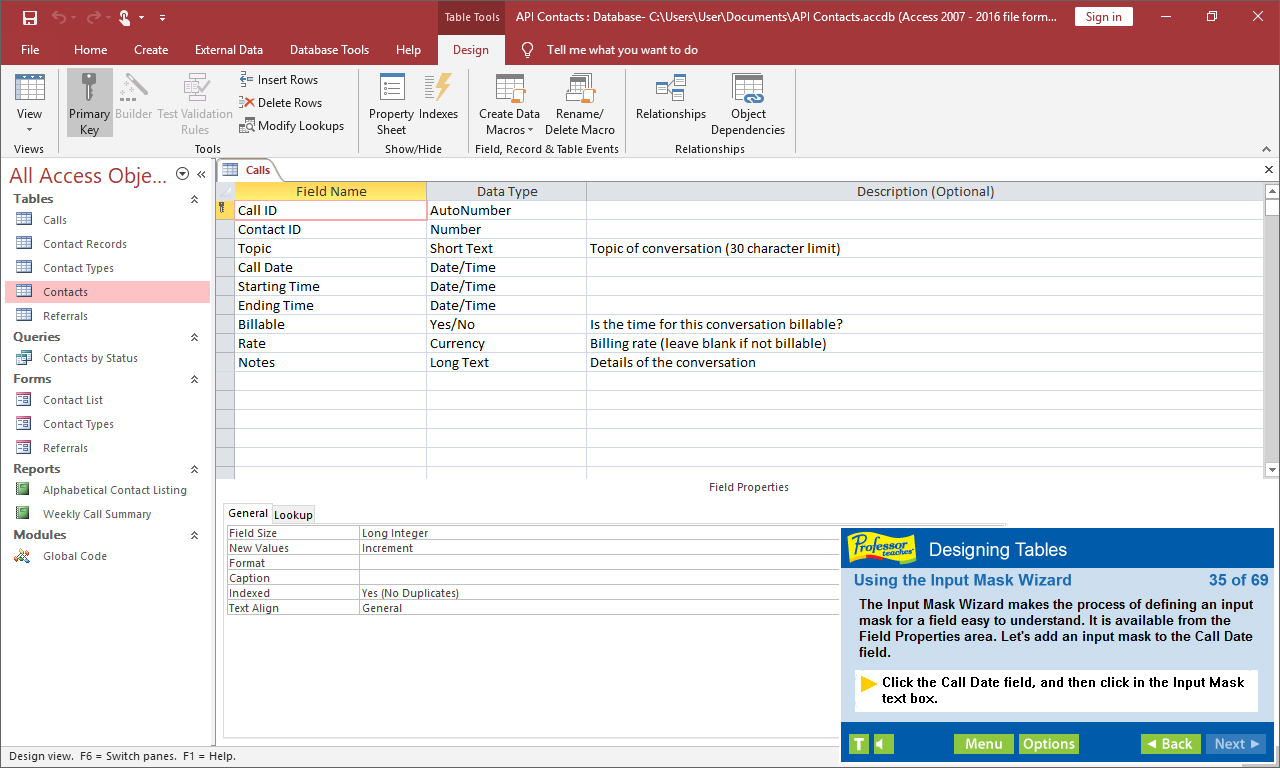Click the Next button in the tutorial
Image resolution: width=1280 pixels, height=768 pixels.
(x=1235, y=743)
